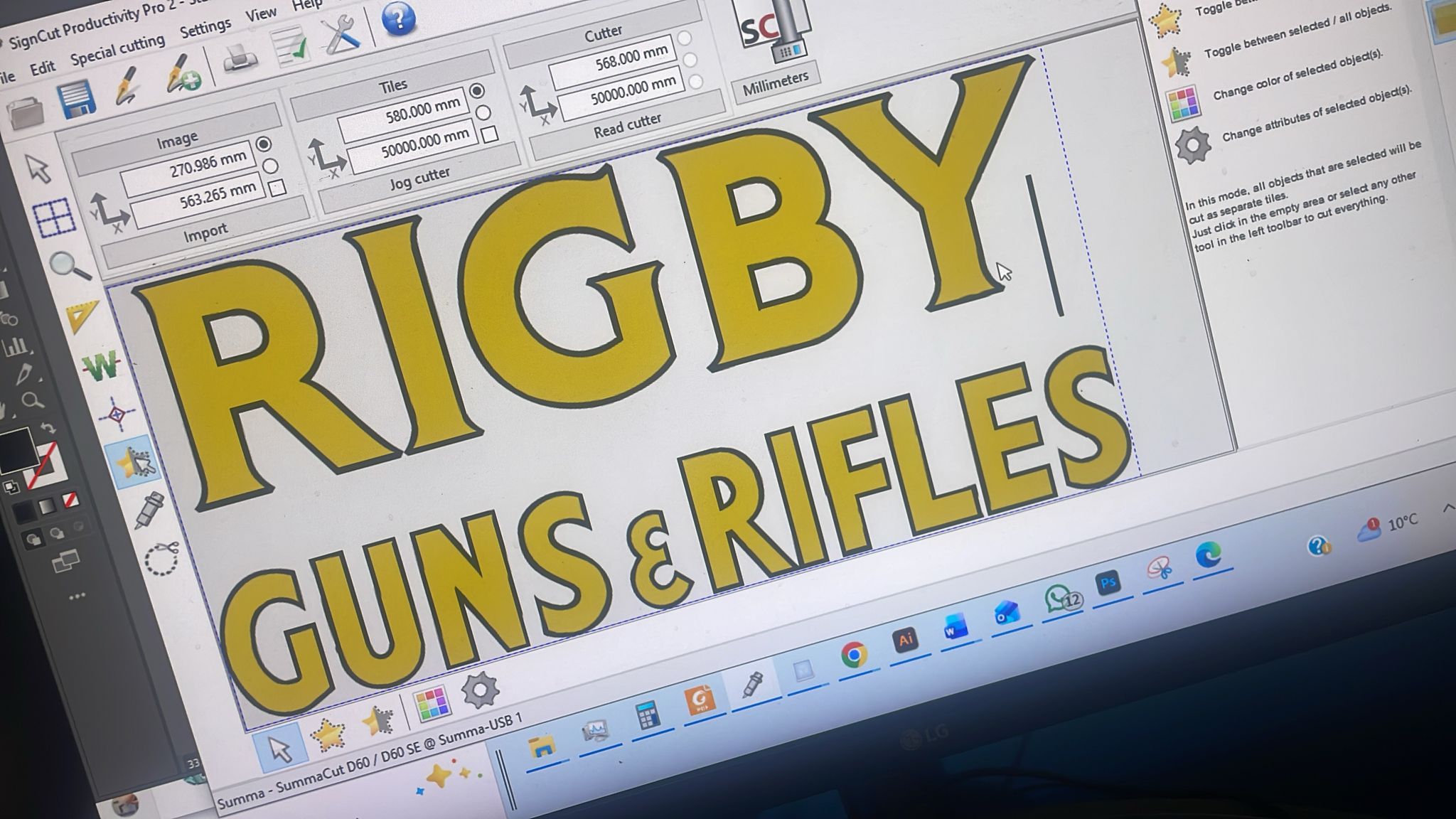Image resolution: width=1456 pixels, height=819 pixels.
Task: Open the View menu
Action: point(261,13)
